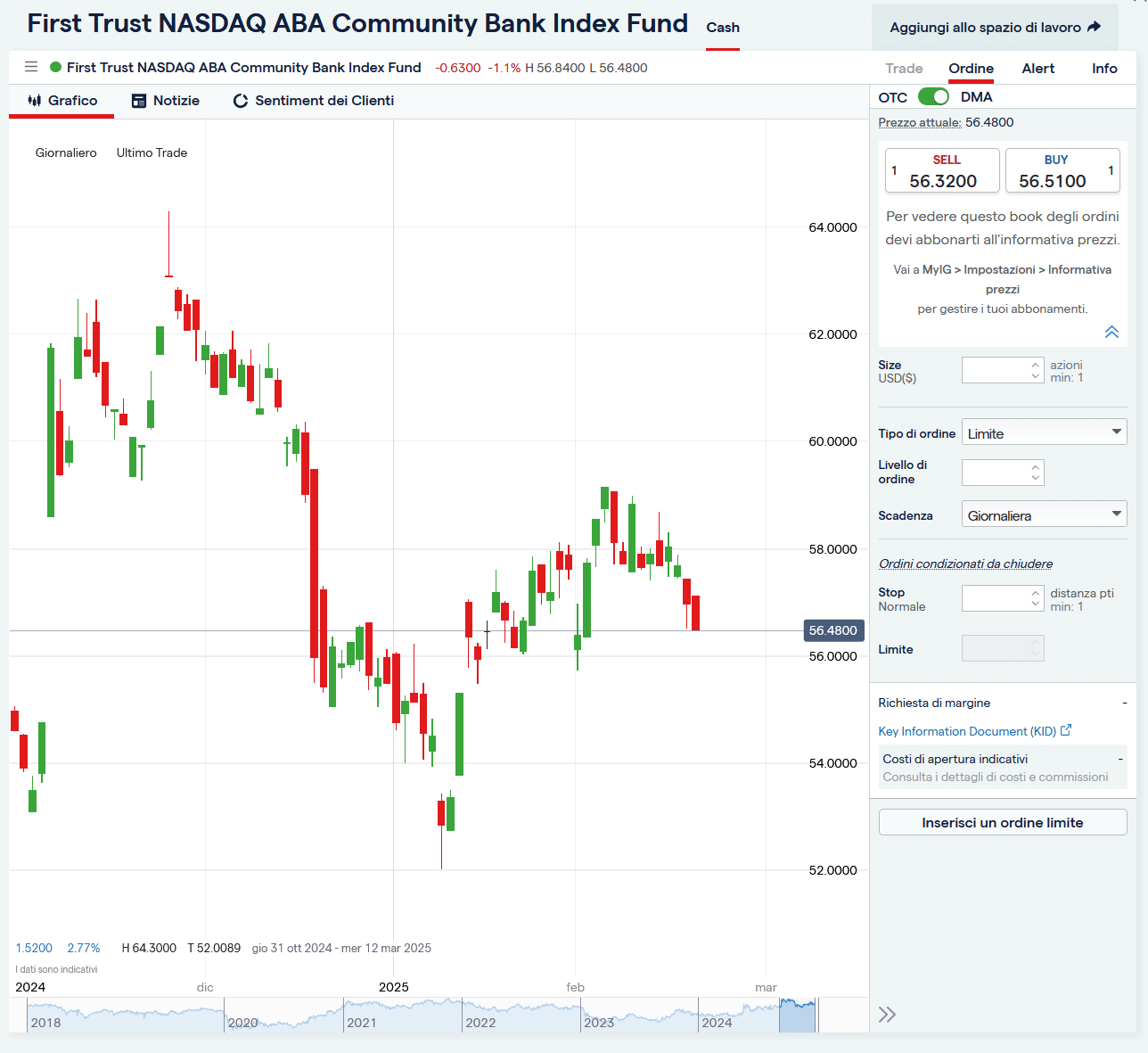Click the 64.0000 price axis label
Screen dimensions: 1148x1053
(832, 227)
